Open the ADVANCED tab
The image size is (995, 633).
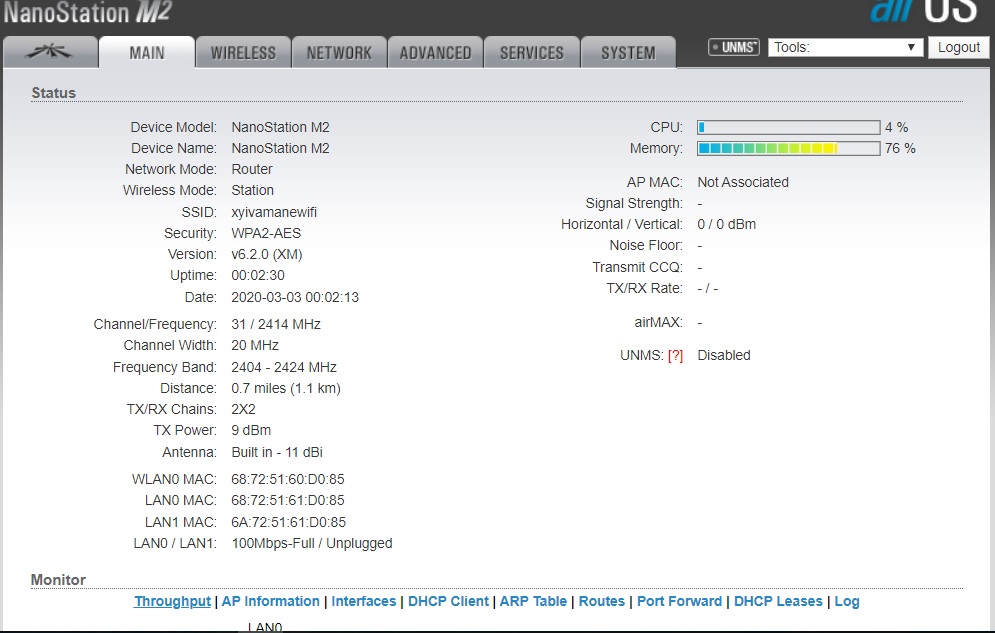point(435,52)
